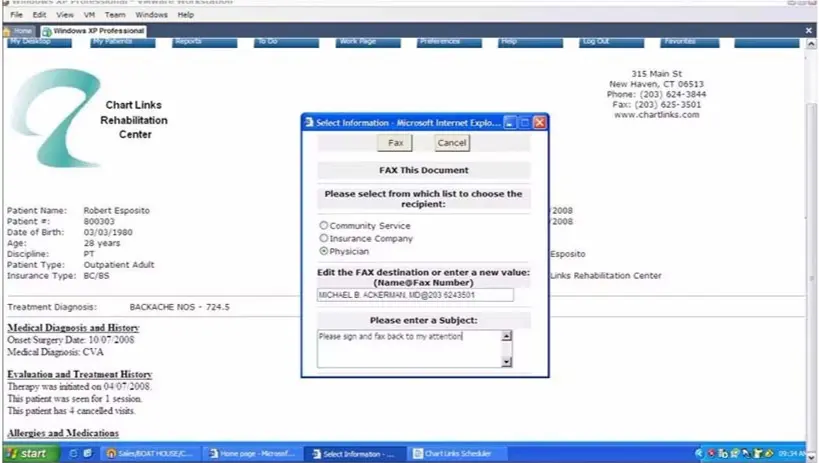Click the Select Information dialog title bar
This screenshot has width=819, height=463.
(x=407, y=123)
